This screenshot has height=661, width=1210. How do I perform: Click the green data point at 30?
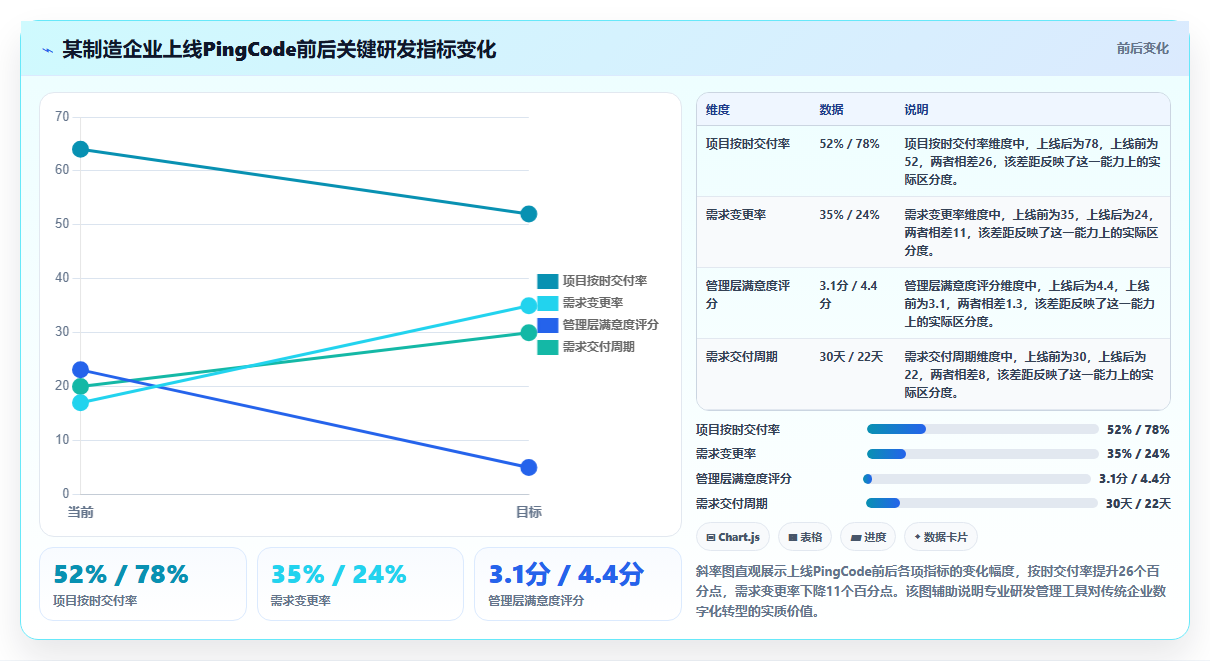[x=529, y=332]
